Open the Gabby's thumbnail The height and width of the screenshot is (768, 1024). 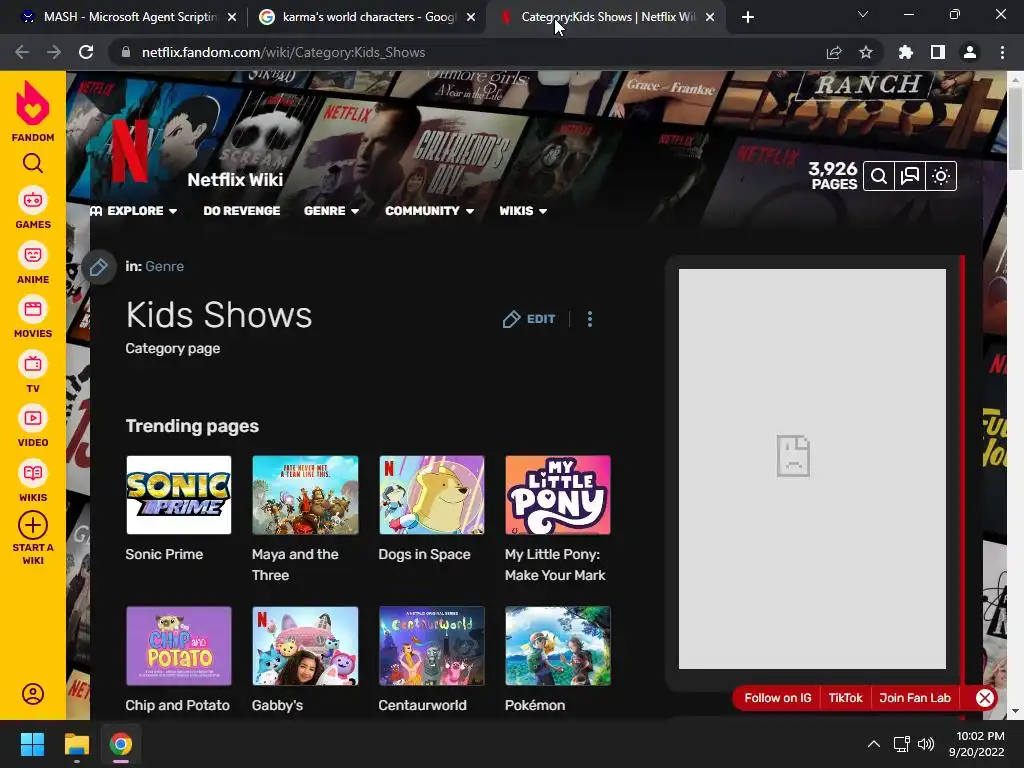pos(305,646)
